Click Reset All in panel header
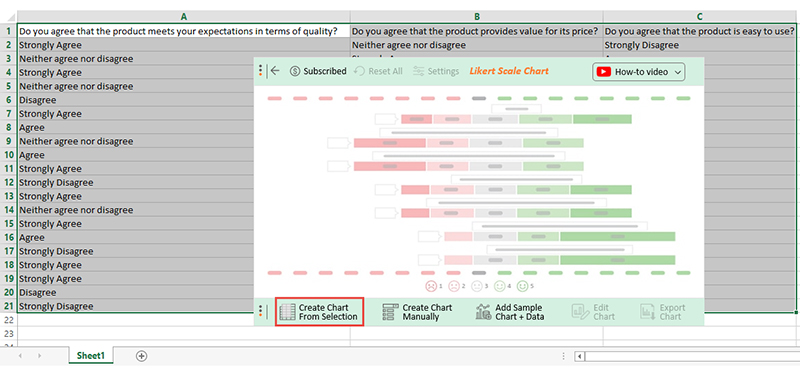Image resolution: width=800 pixels, height=376 pixels. (379, 71)
